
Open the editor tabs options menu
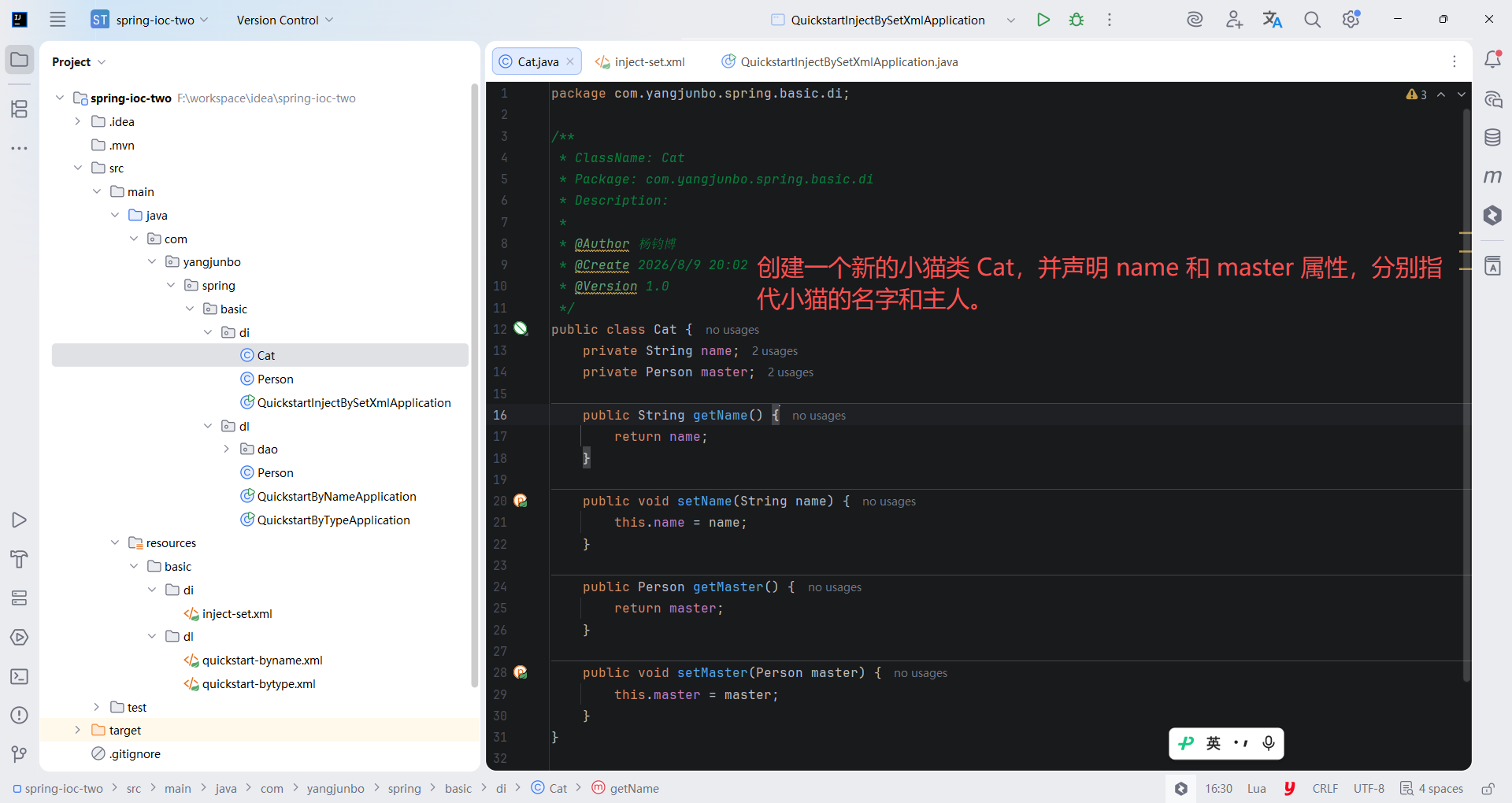tap(1455, 61)
